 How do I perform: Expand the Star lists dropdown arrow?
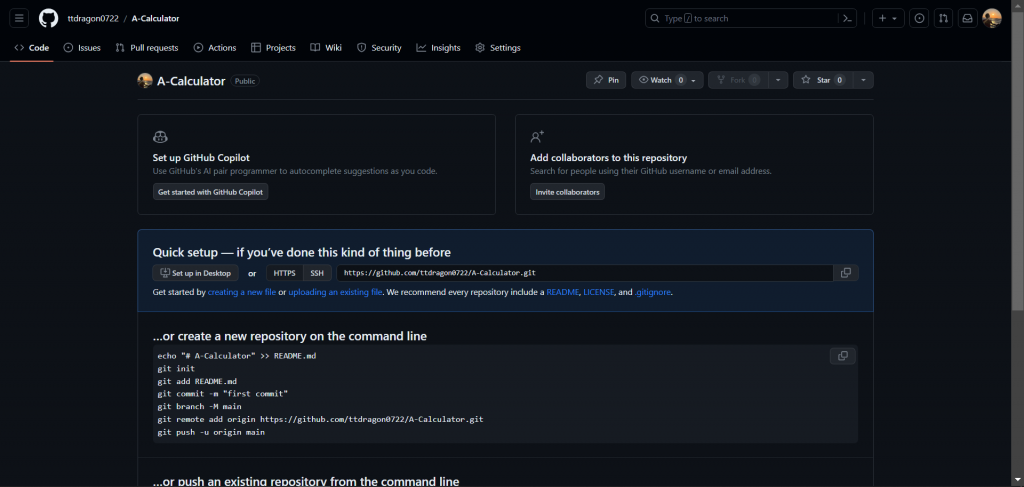863,80
